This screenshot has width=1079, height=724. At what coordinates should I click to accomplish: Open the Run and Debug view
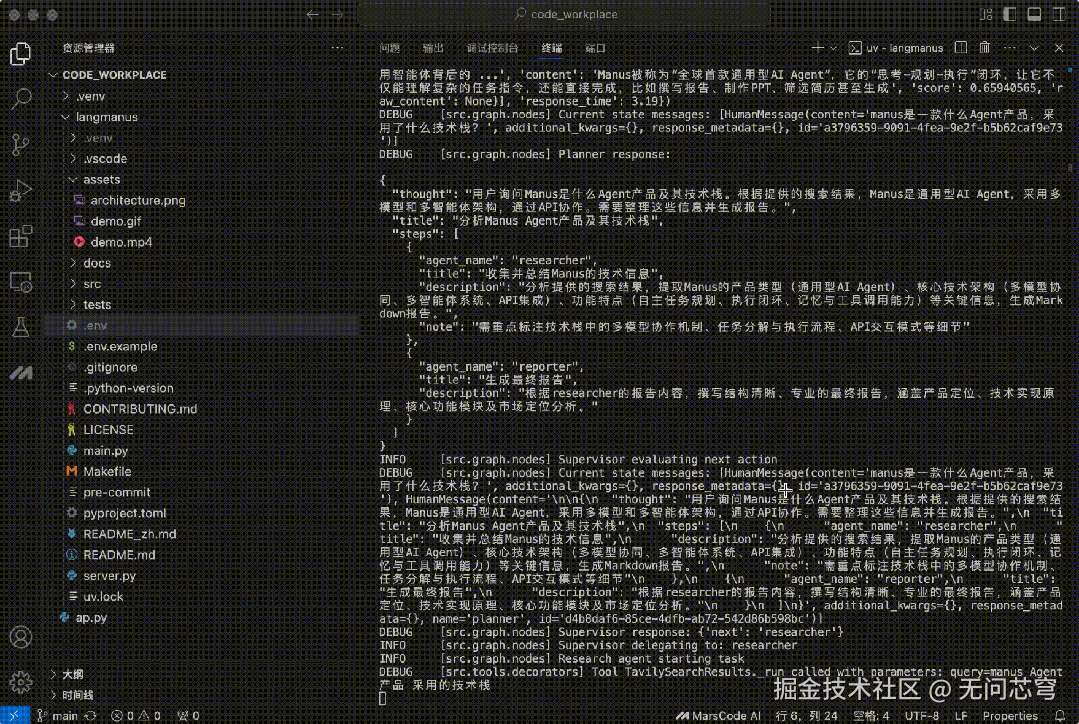21,190
